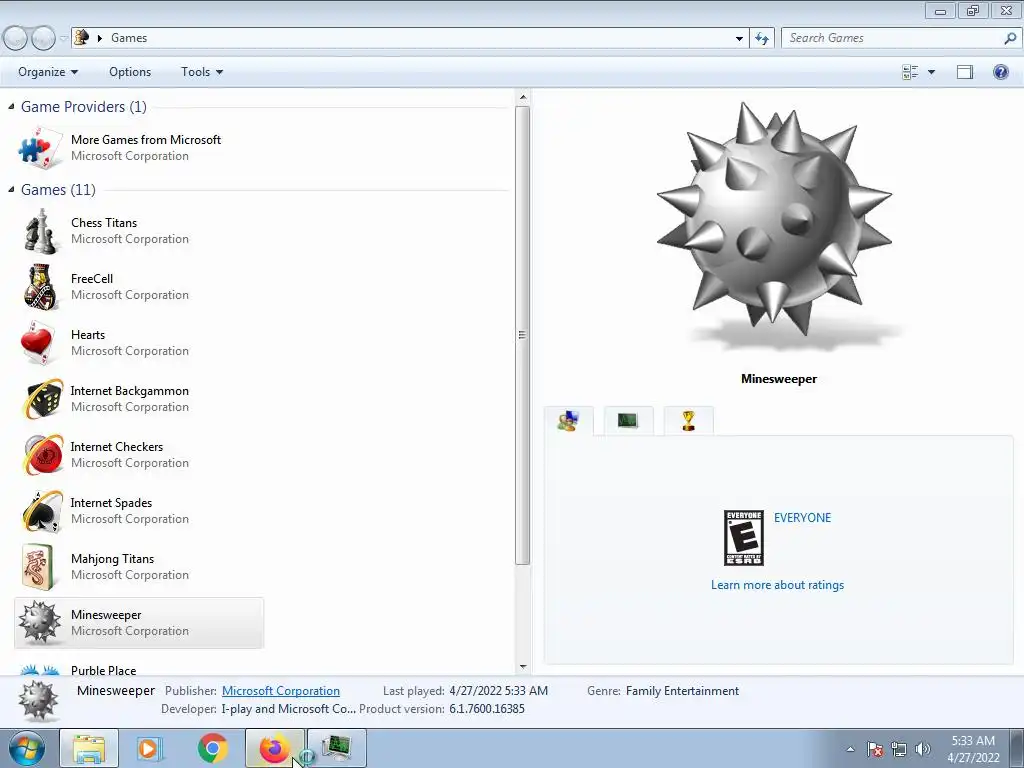Select the Internet Checkers icon
The image size is (1024, 768).
[x=42, y=455]
